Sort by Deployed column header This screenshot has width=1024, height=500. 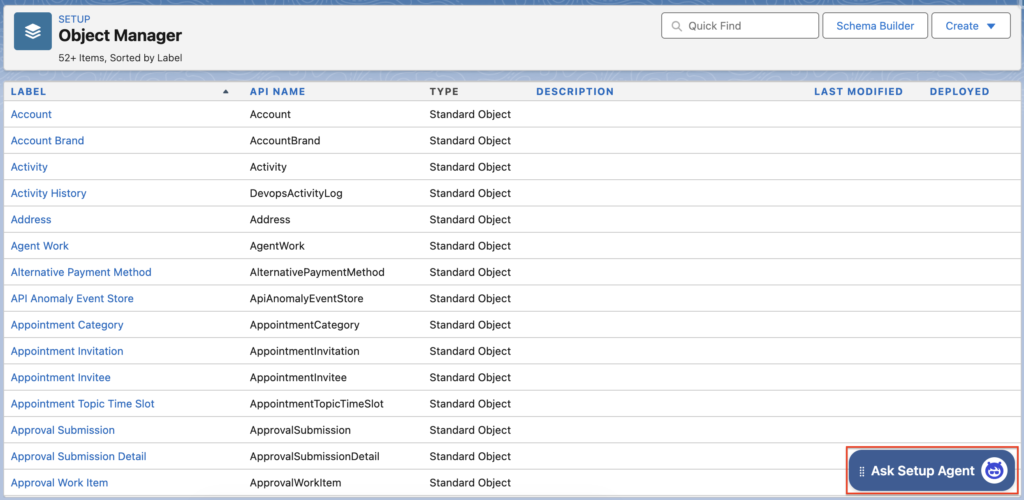(x=959, y=91)
